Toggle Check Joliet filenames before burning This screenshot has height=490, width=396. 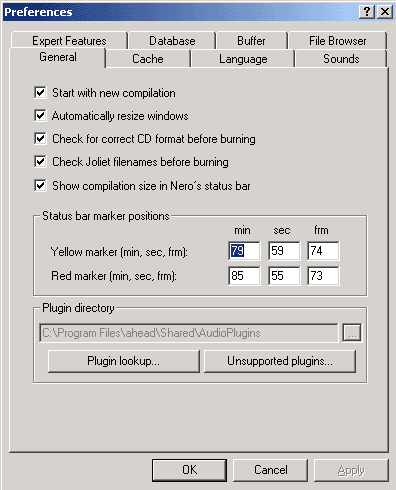tap(40, 162)
